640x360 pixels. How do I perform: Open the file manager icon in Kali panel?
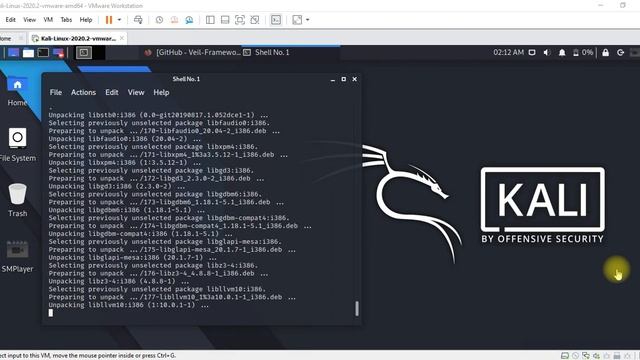click(28, 53)
